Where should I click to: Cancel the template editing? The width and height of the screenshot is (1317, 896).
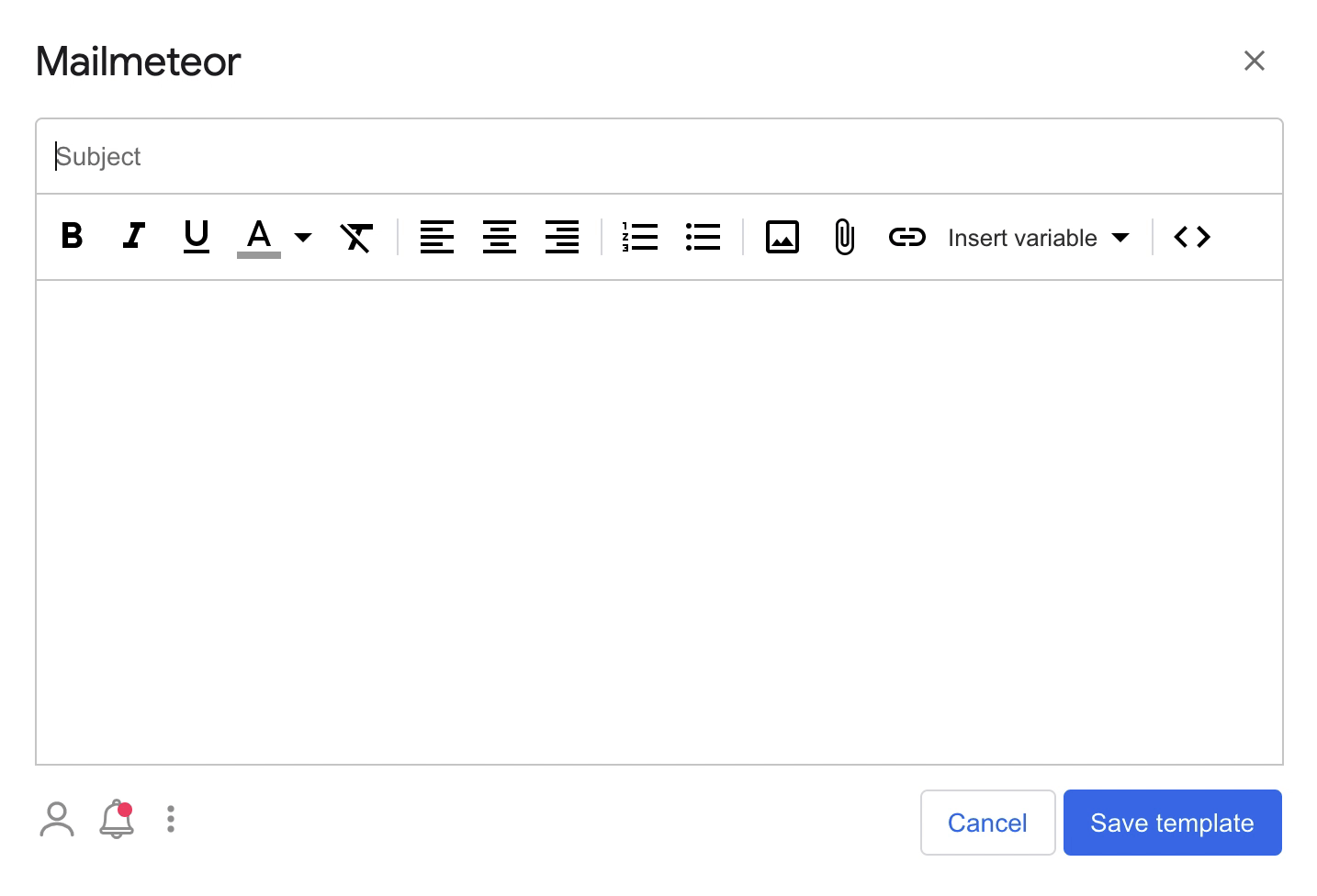pos(988,823)
